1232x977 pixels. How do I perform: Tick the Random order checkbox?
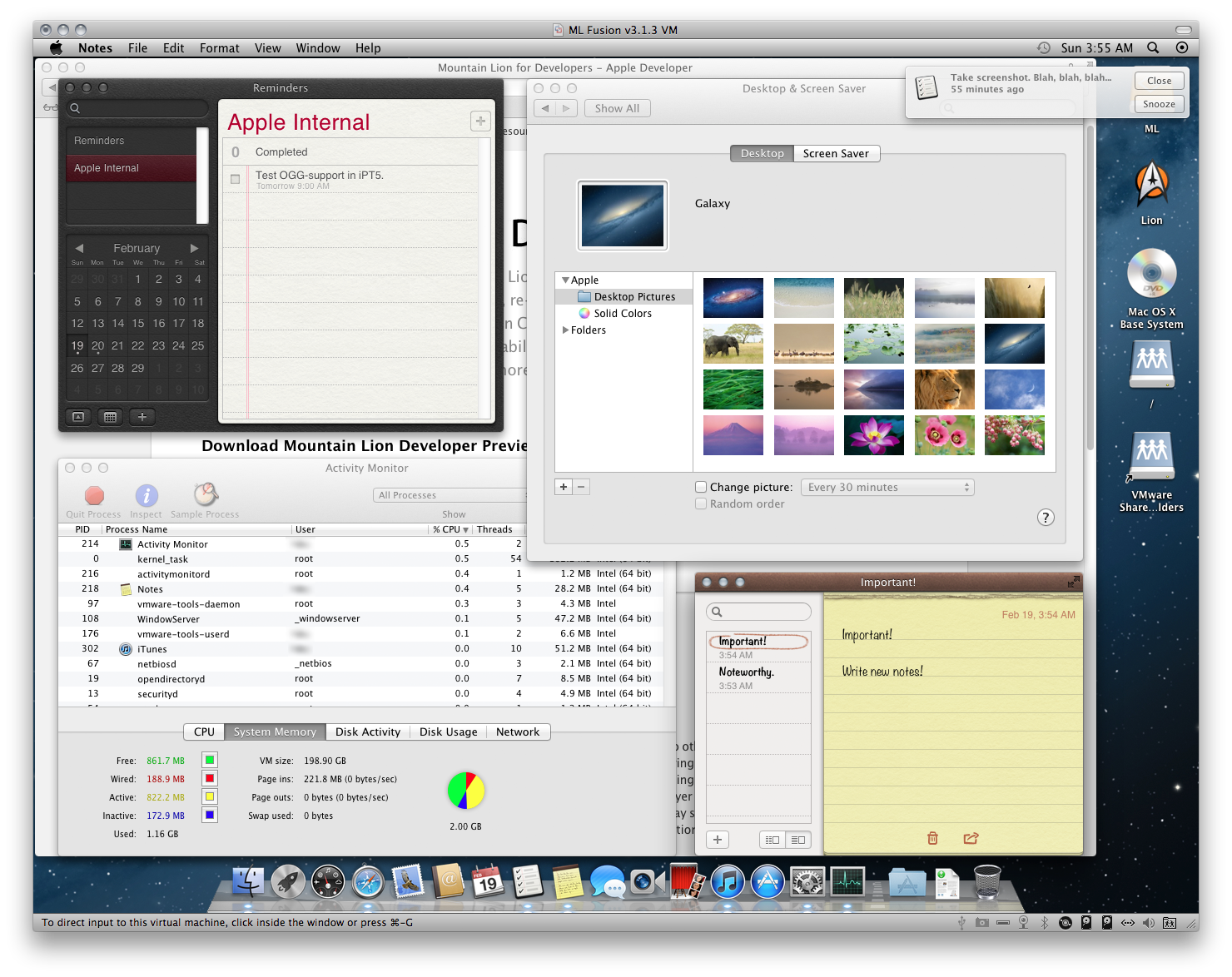click(x=701, y=503)
